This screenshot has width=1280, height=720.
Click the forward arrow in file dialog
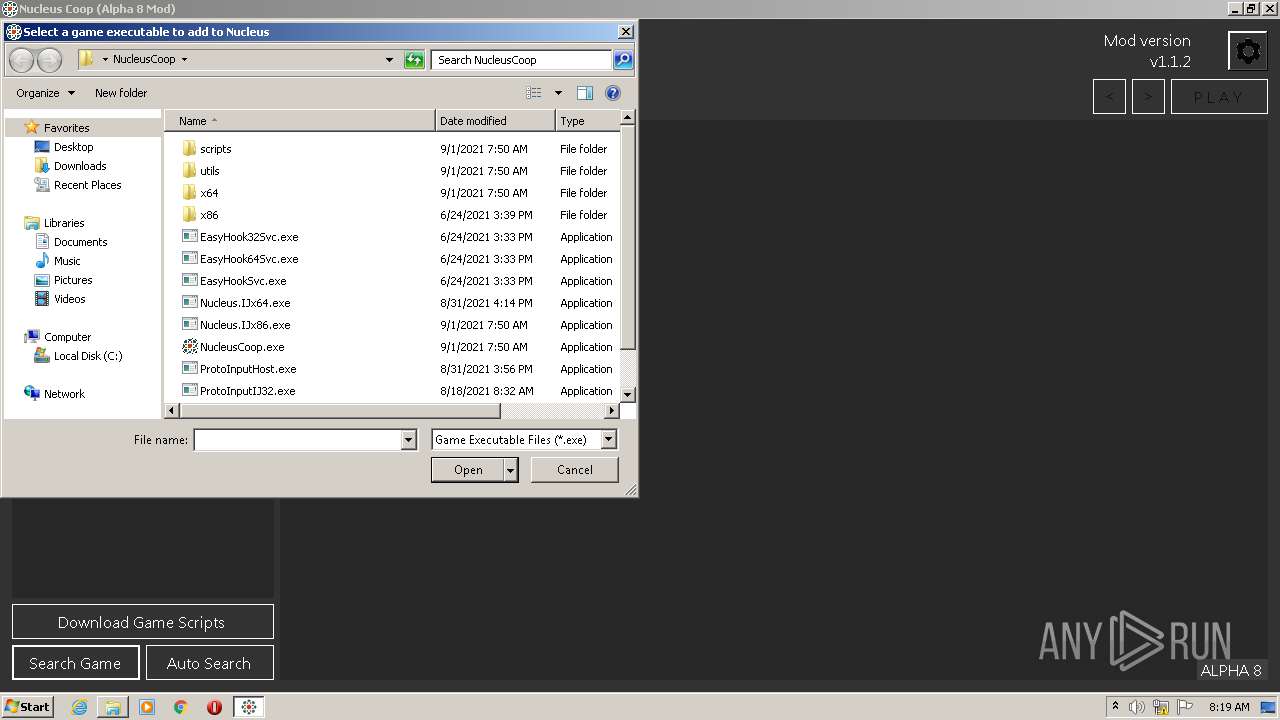49,60
